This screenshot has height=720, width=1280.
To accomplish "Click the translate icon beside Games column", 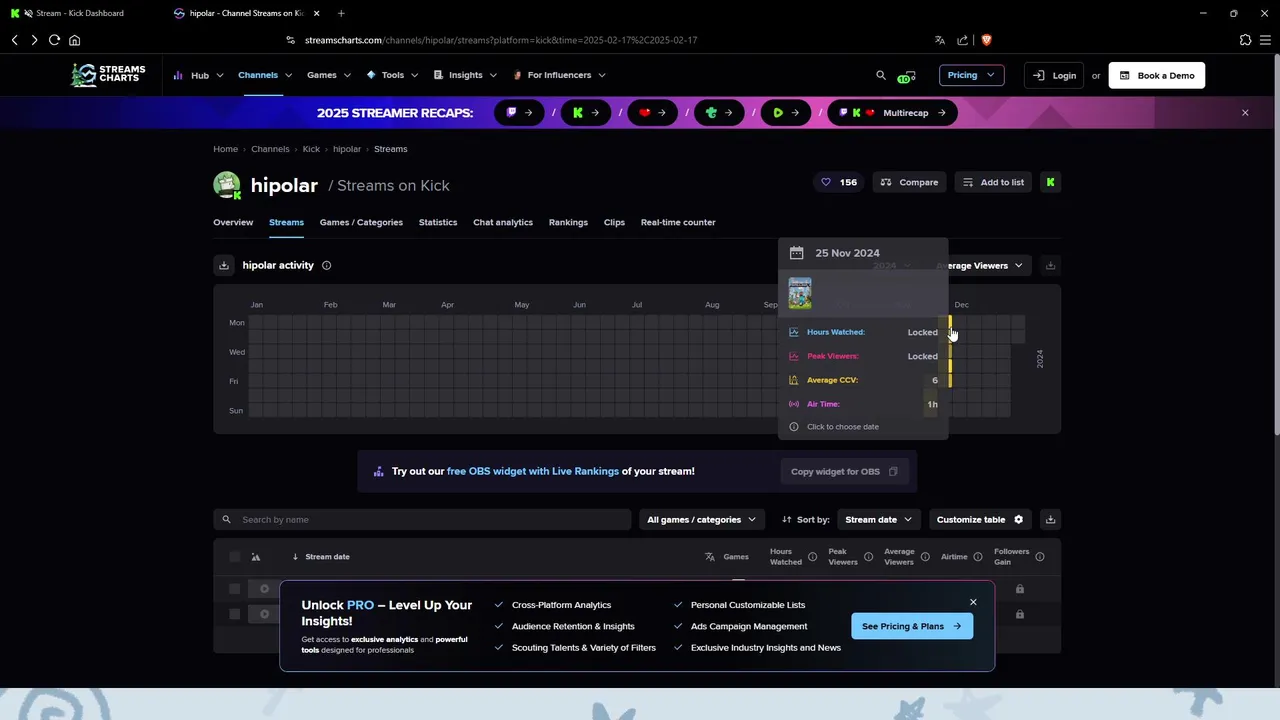I will point(710,557).
